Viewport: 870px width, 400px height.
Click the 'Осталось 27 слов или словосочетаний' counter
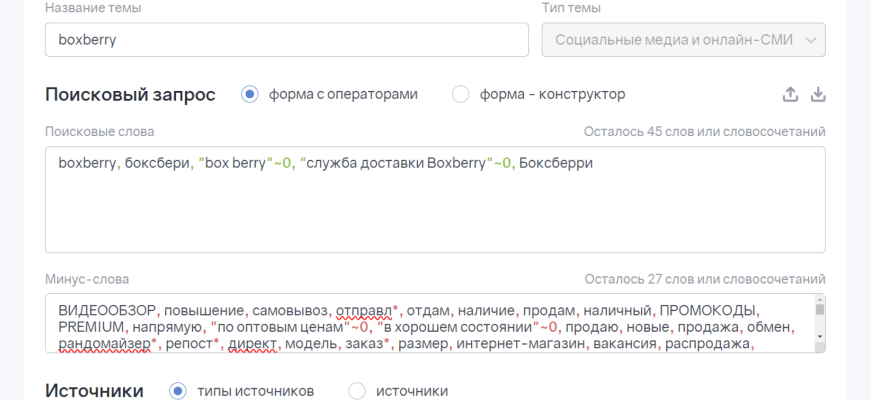(704, 279)
